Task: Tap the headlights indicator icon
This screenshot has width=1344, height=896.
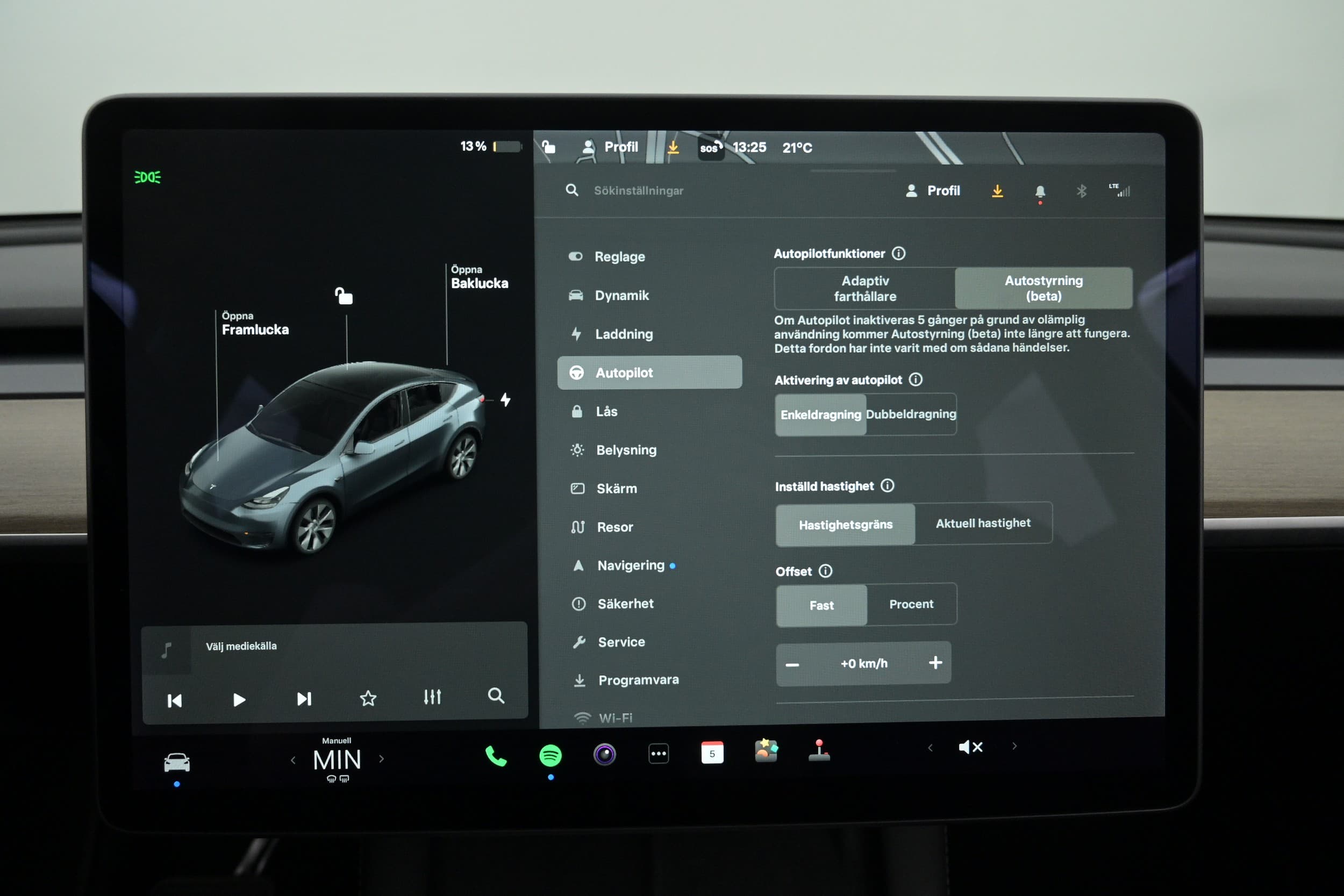Action: [x=147, y=177]
